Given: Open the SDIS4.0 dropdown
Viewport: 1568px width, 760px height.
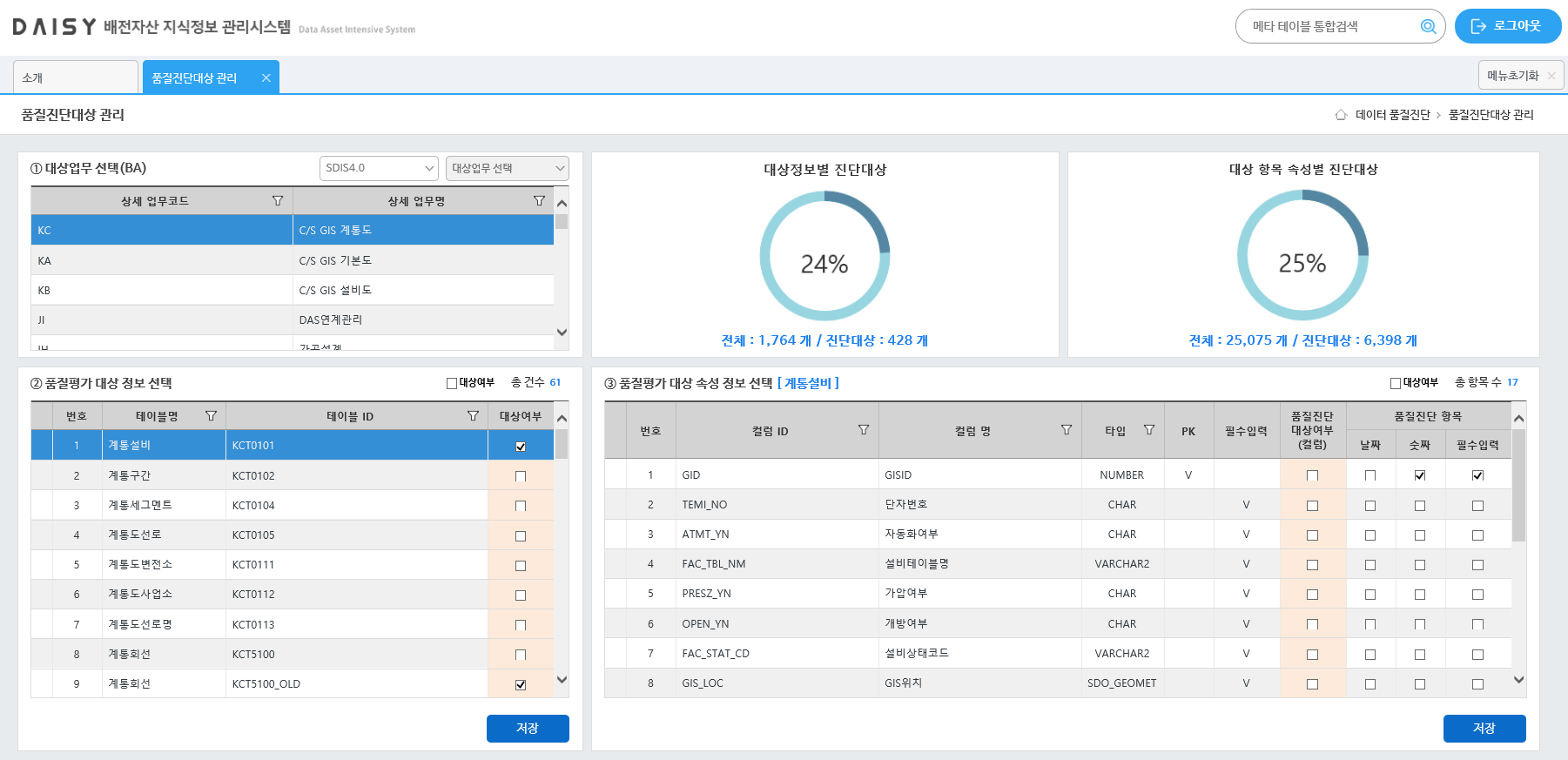Looking at the screenshot, I should coord(379,168).
